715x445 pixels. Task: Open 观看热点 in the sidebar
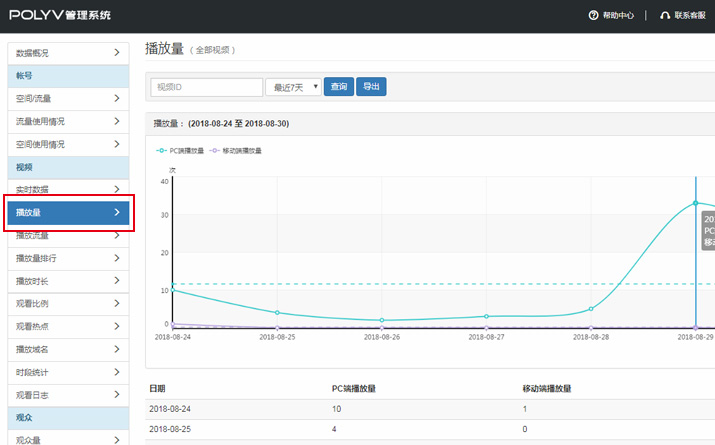[68, 326]
